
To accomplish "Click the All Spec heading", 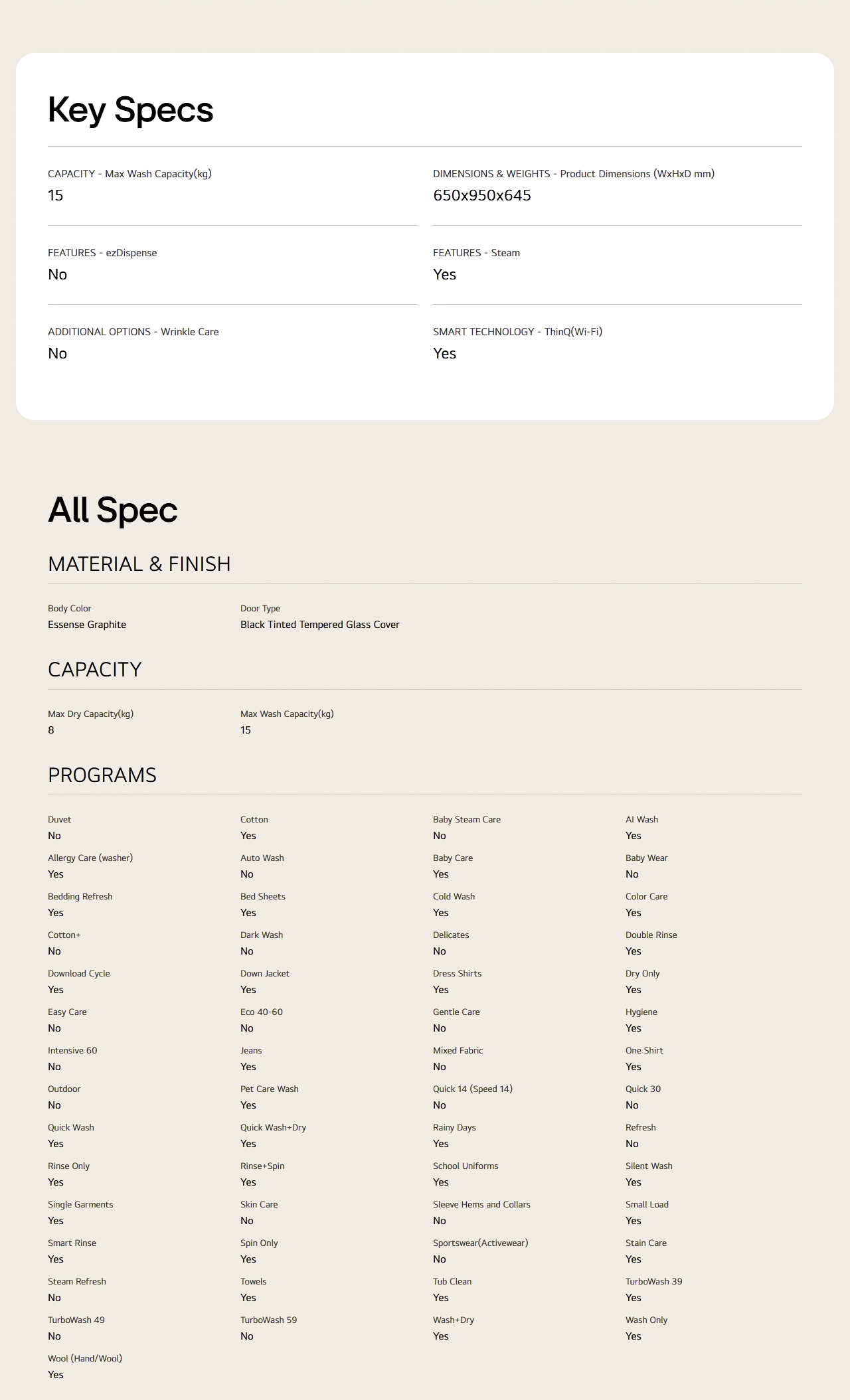I will tap(112, 510).
